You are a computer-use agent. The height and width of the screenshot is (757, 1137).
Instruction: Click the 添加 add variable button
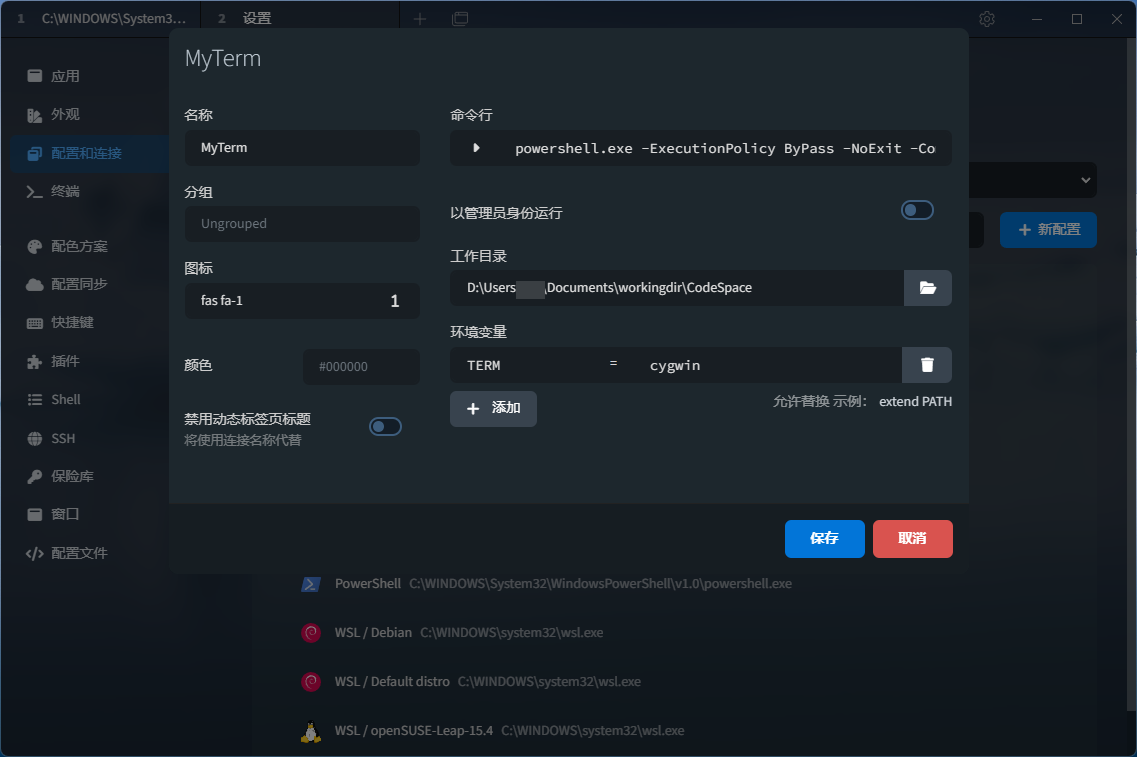493,409
